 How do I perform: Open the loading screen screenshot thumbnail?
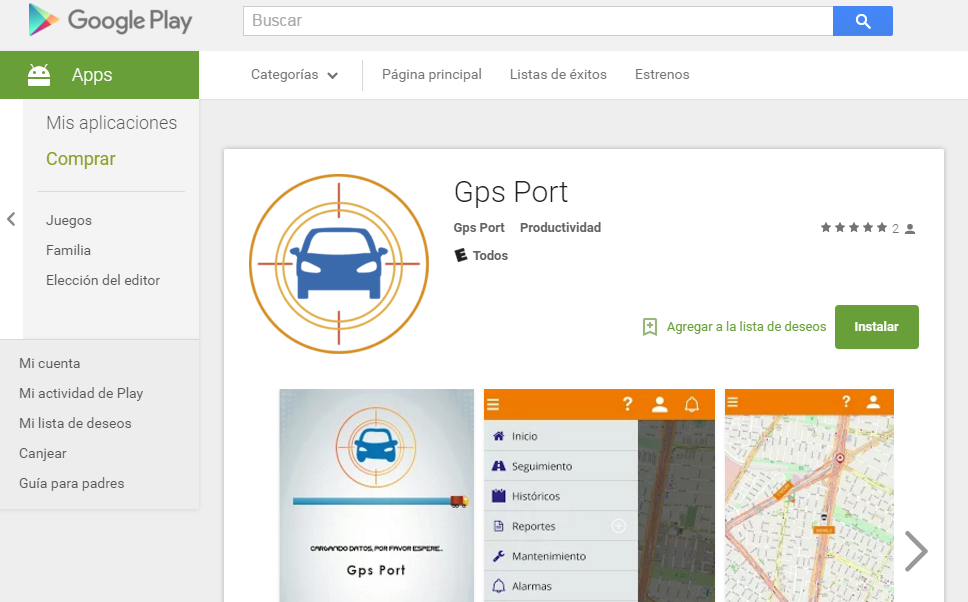376,495
